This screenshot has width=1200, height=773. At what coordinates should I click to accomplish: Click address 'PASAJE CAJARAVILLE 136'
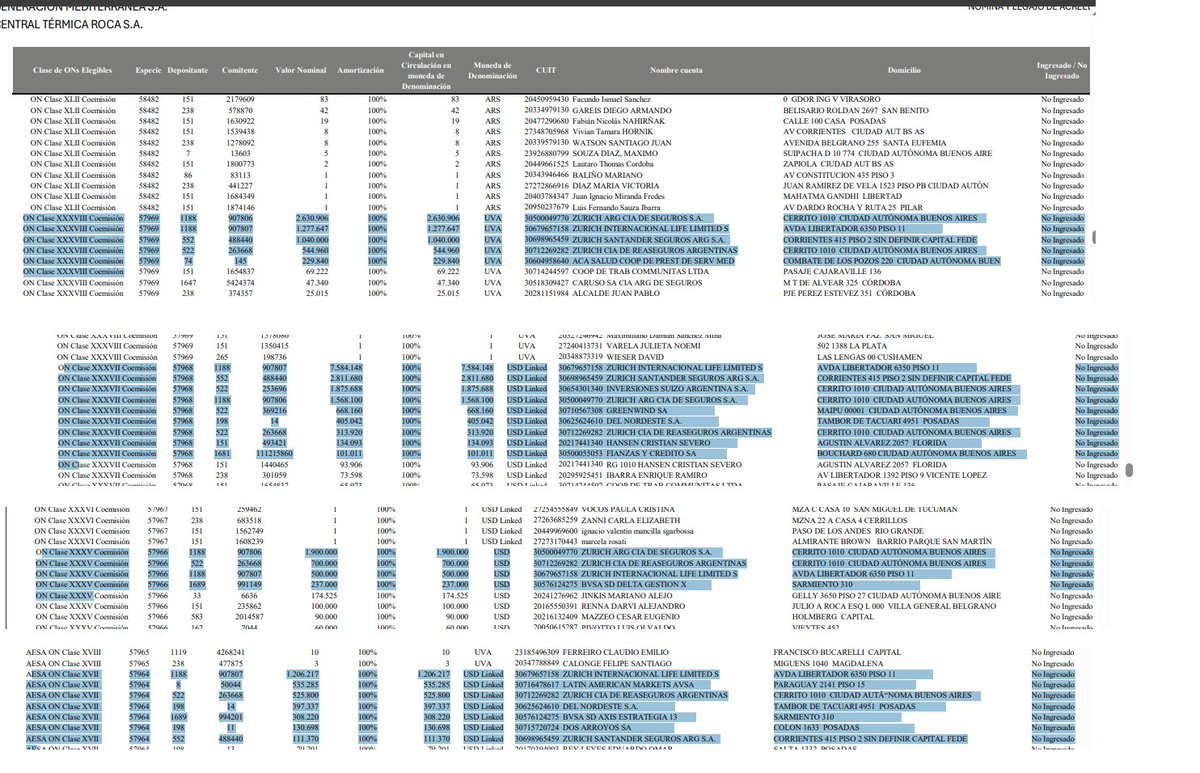coord(832,272)
